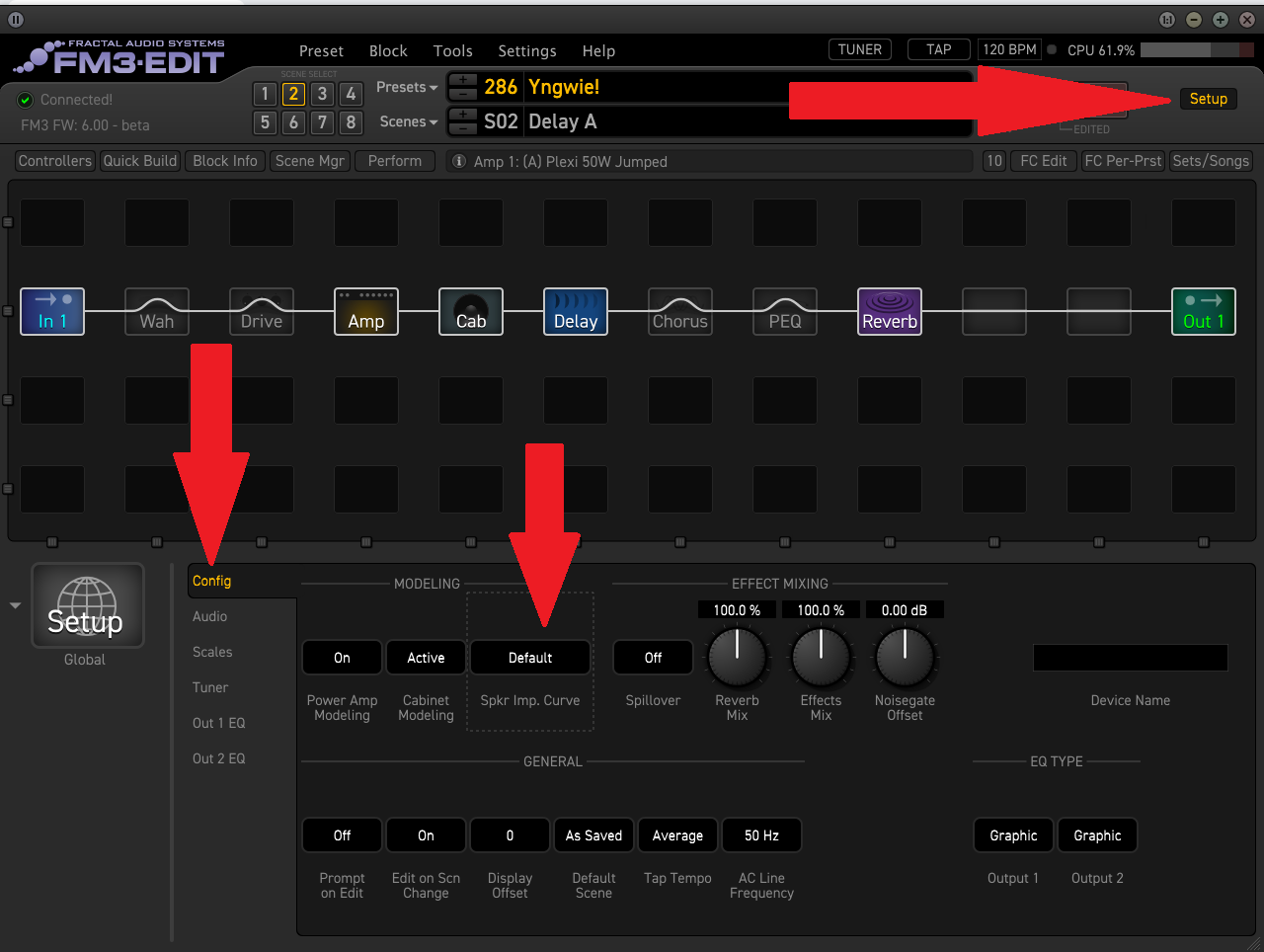The image size is (1264, 952).
Task: Open the Help menu
Action: 598,51
